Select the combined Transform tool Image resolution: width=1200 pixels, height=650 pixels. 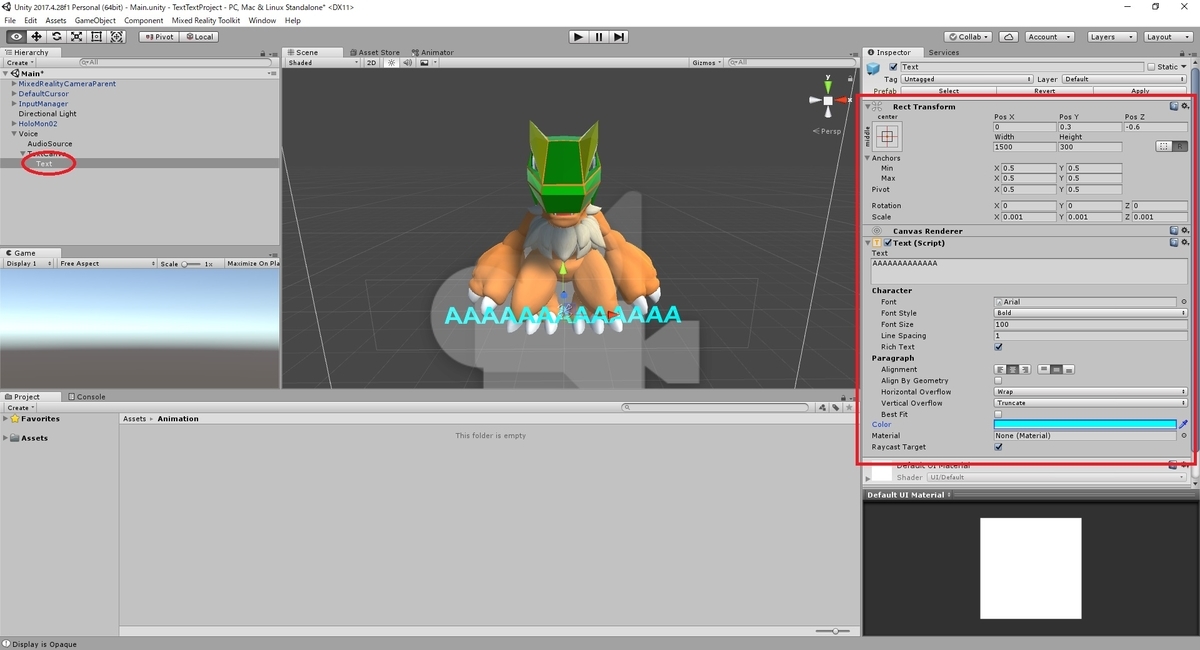coord(117,36)
